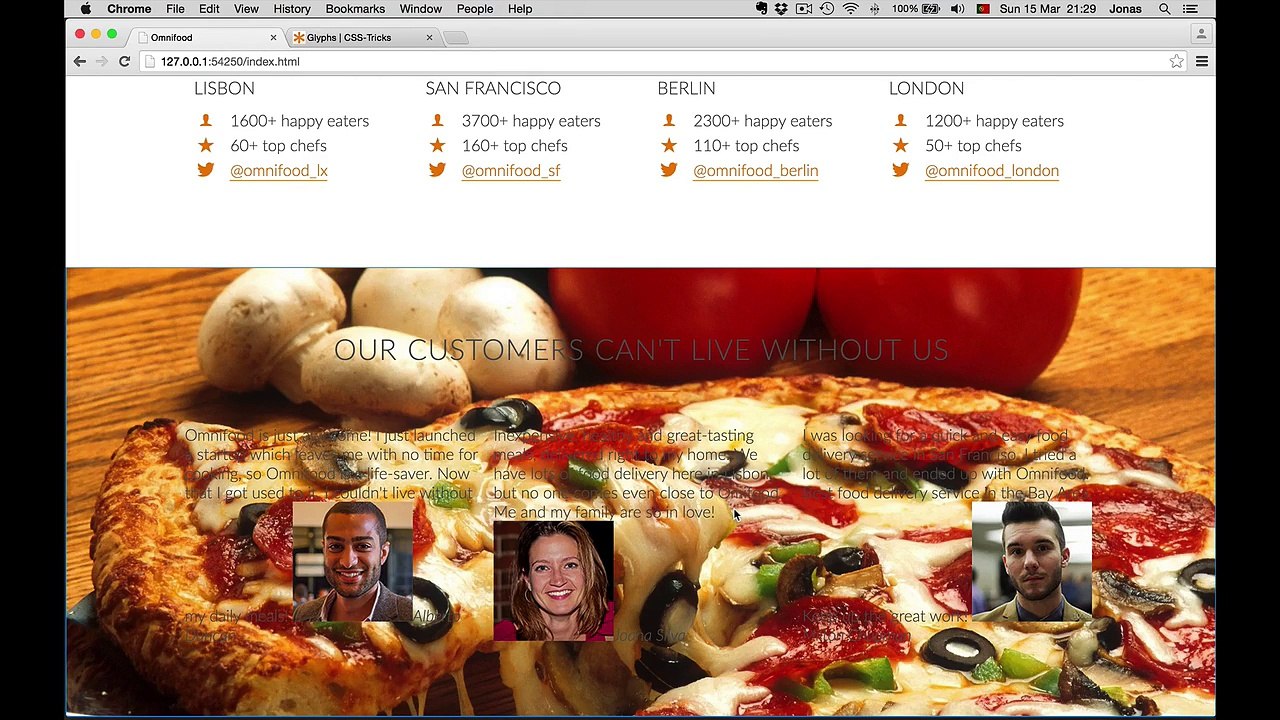Click the Twitter icon beside @omnifood_berlin
The image size is (1280, 720).
669,170
